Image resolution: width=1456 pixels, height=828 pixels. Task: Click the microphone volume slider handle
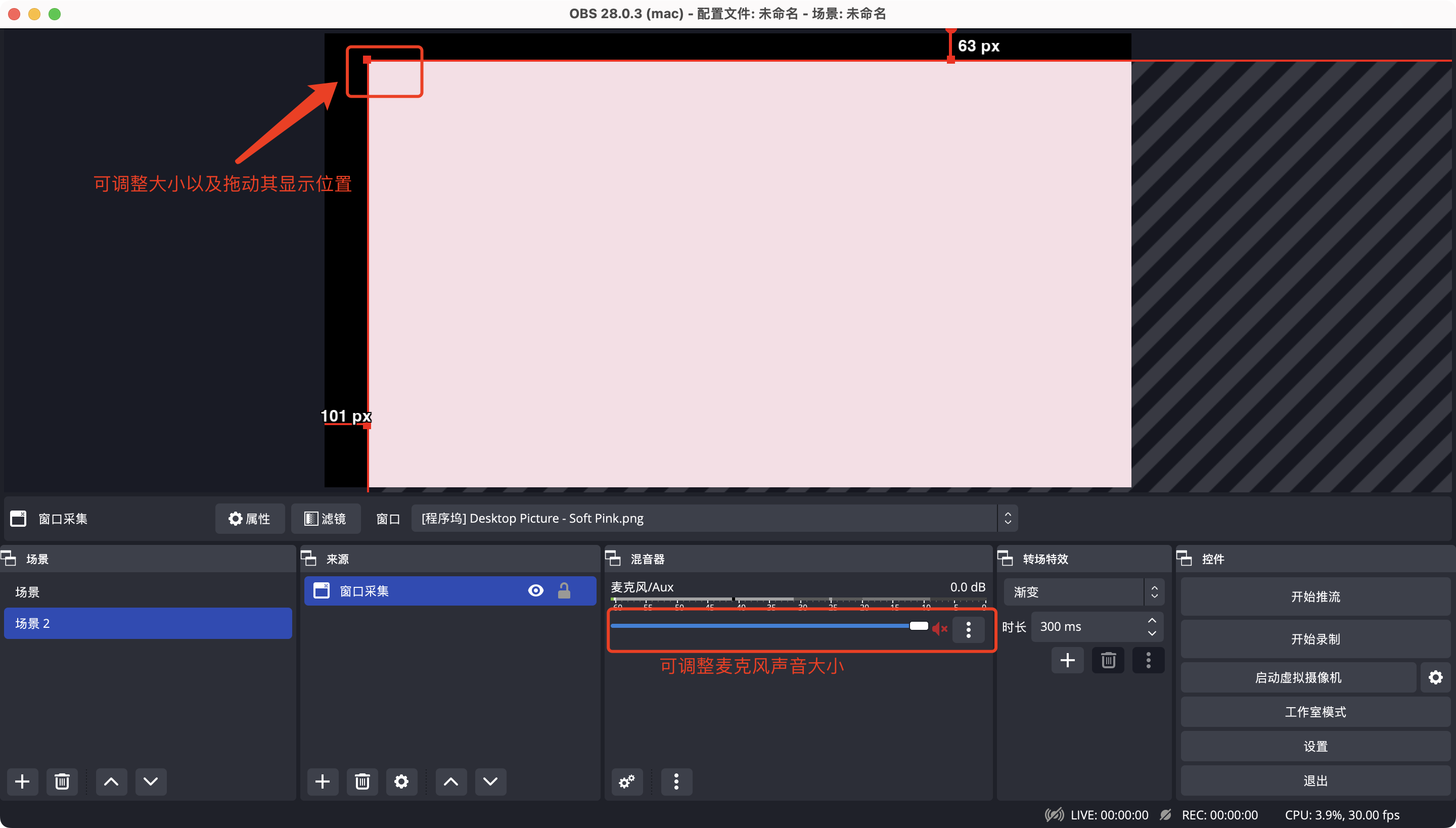point(919,626)
